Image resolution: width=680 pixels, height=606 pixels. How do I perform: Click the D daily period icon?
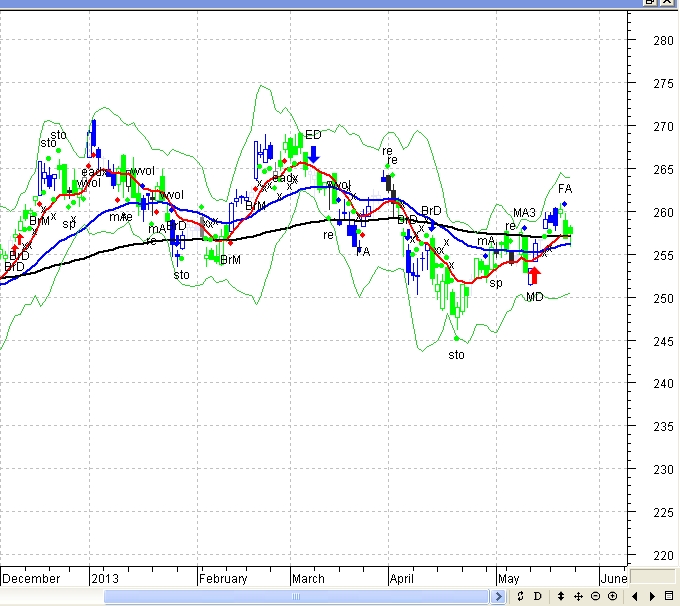click(537, 596)
